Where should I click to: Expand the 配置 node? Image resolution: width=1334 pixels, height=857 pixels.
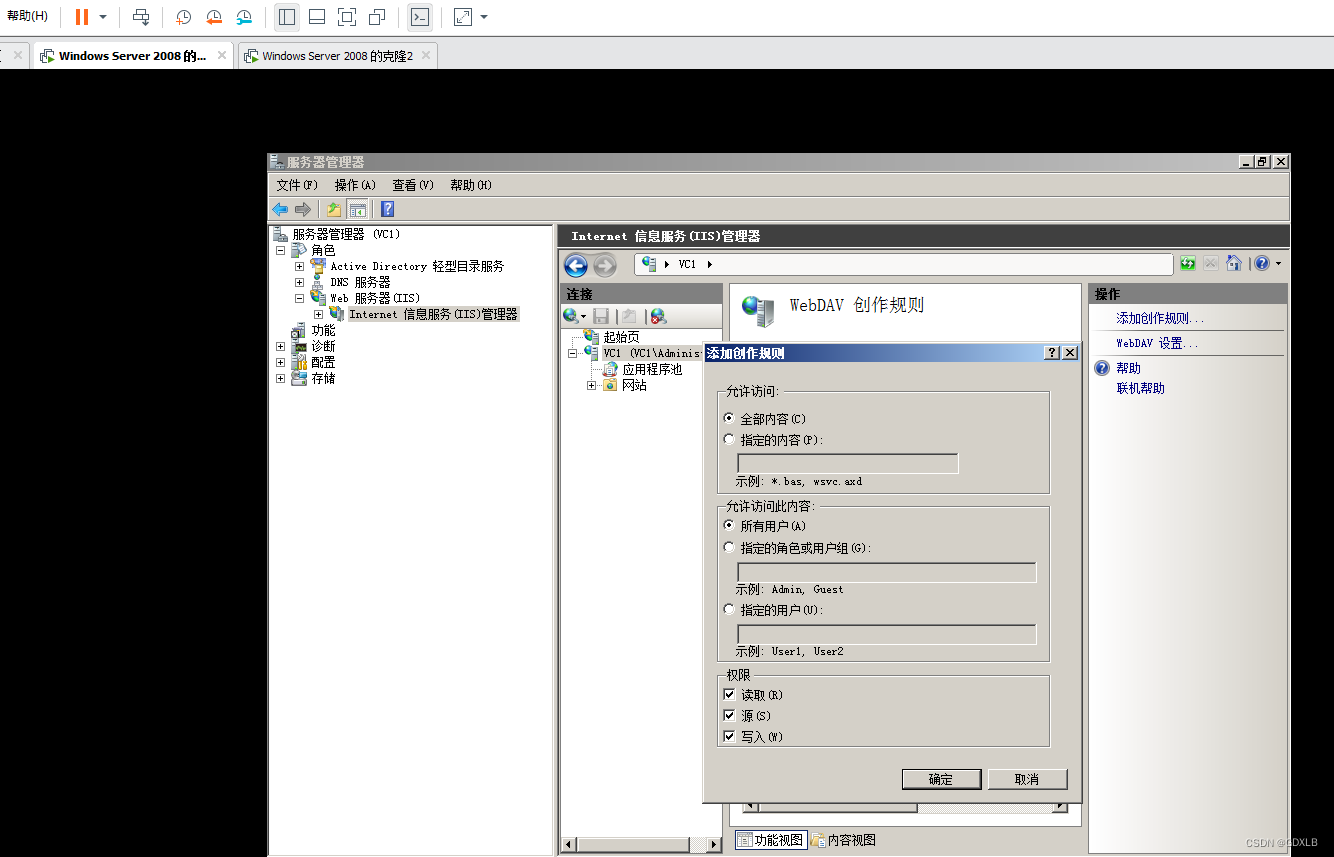[x=281, y=362]
